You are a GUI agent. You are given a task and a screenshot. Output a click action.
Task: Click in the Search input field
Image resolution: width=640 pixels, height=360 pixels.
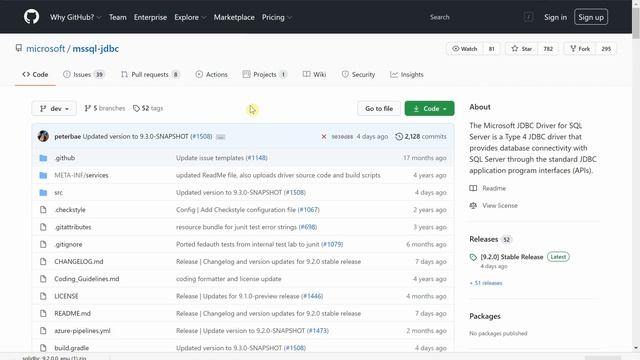click(x=476, y=17)
